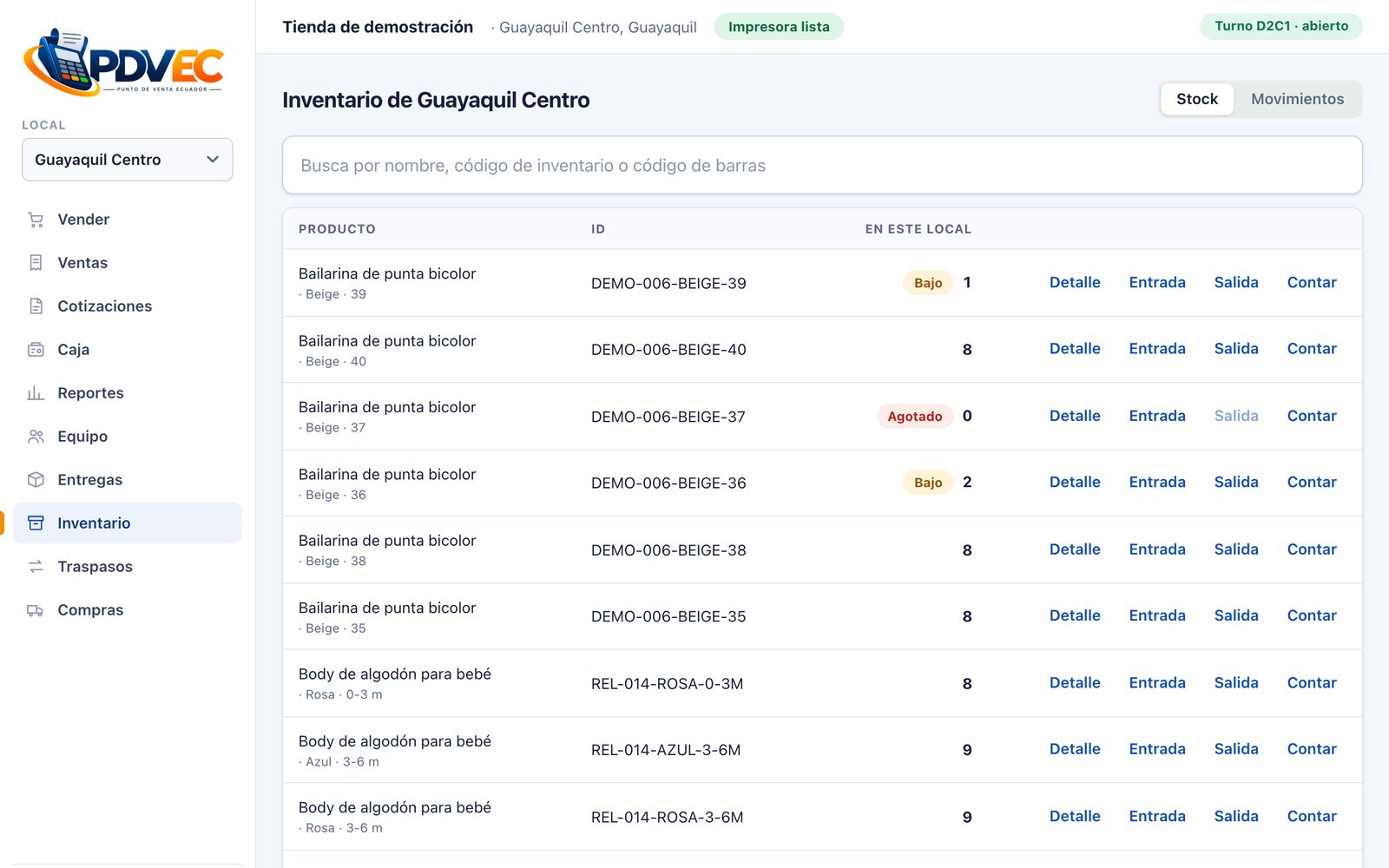This screenshot has width=1389, height=868.
Task: Click Contar for DEMO-006-BEIGE-35
Action: [x=1312, y=616]
